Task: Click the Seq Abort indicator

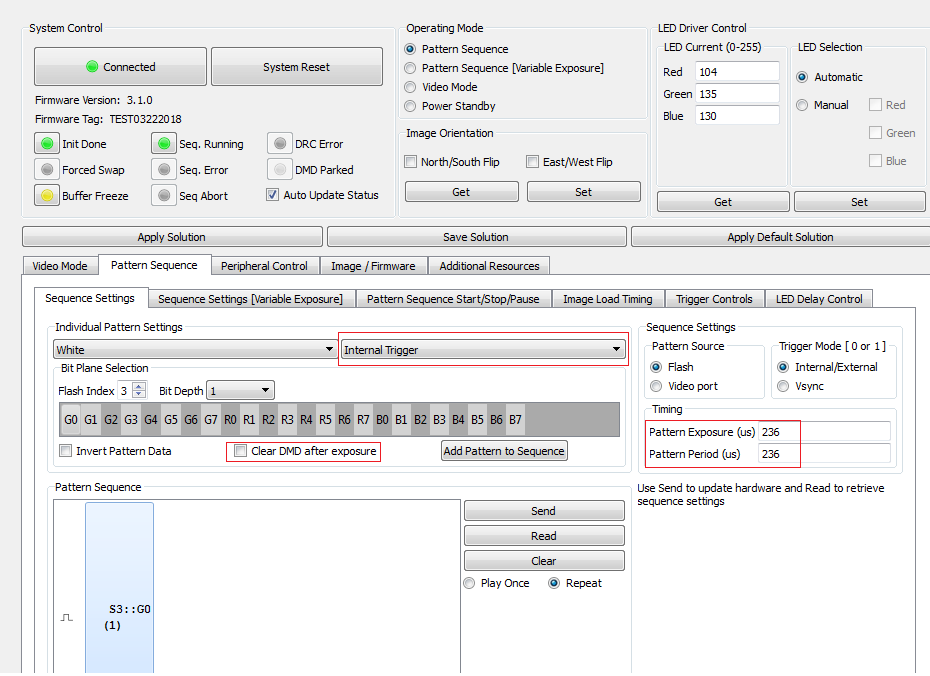Action: pyautogui.click(x=164, y=195)
